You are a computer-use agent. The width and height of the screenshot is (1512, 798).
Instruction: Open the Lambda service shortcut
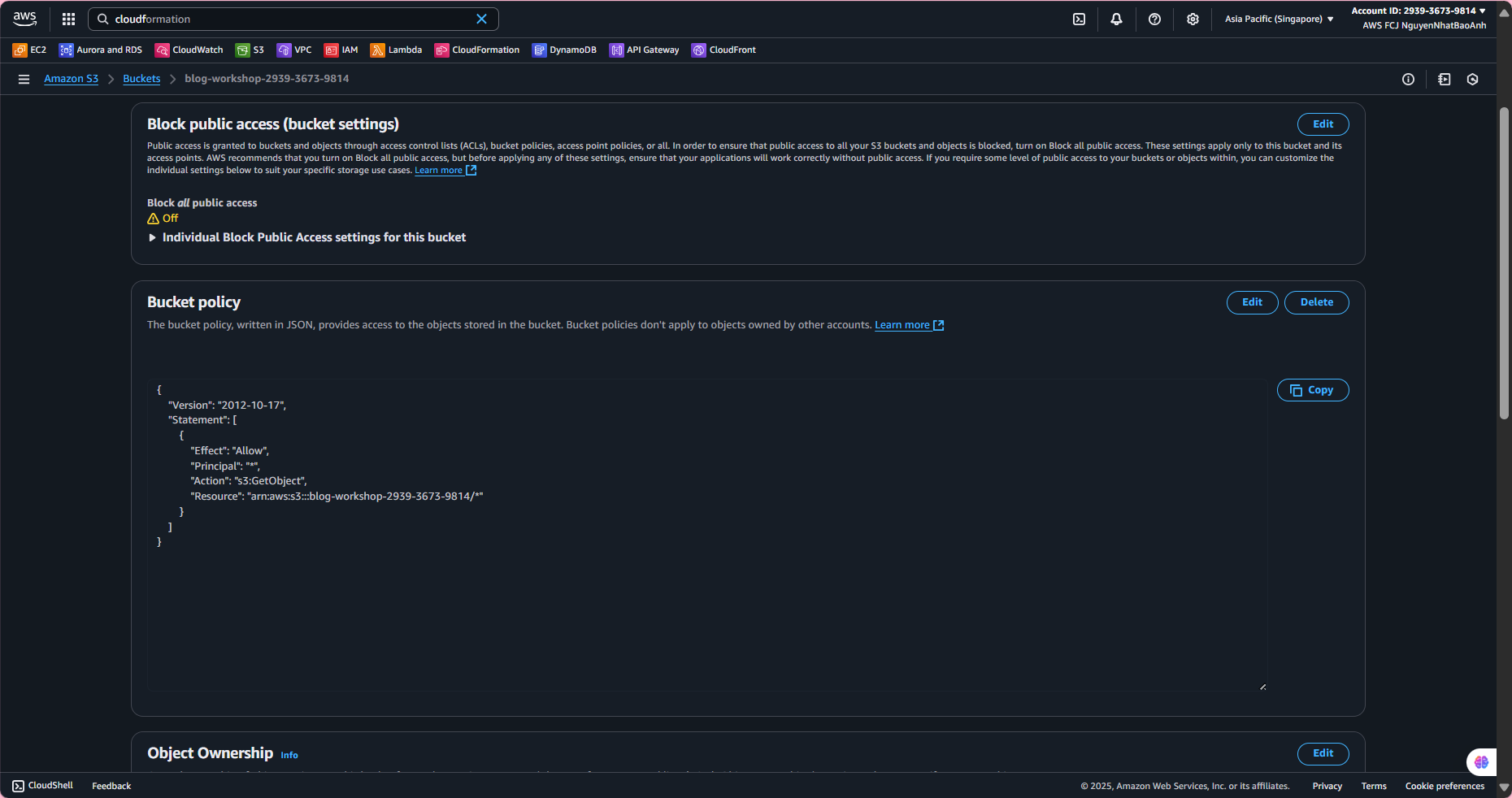click(x=396, y=50)
